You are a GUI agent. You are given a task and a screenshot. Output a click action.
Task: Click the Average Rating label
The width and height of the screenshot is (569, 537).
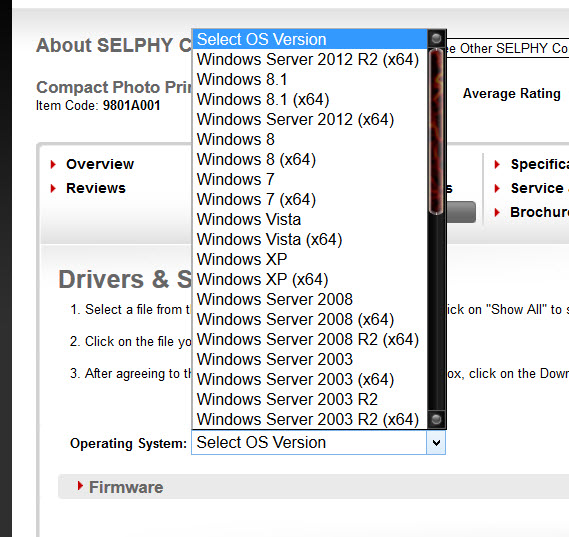point(512,93)
